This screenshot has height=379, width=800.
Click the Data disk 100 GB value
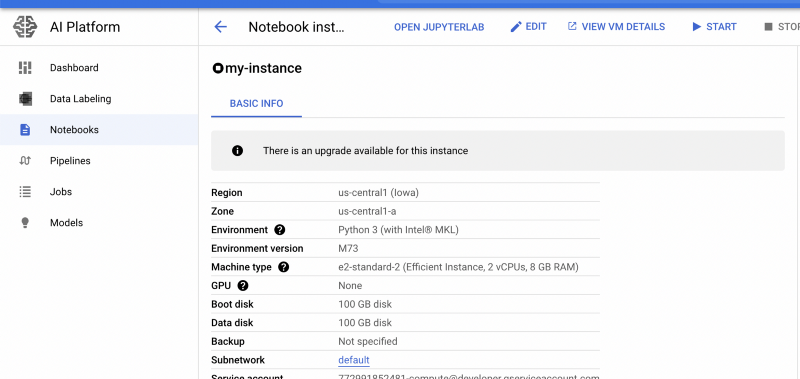[x=365, y=323]
